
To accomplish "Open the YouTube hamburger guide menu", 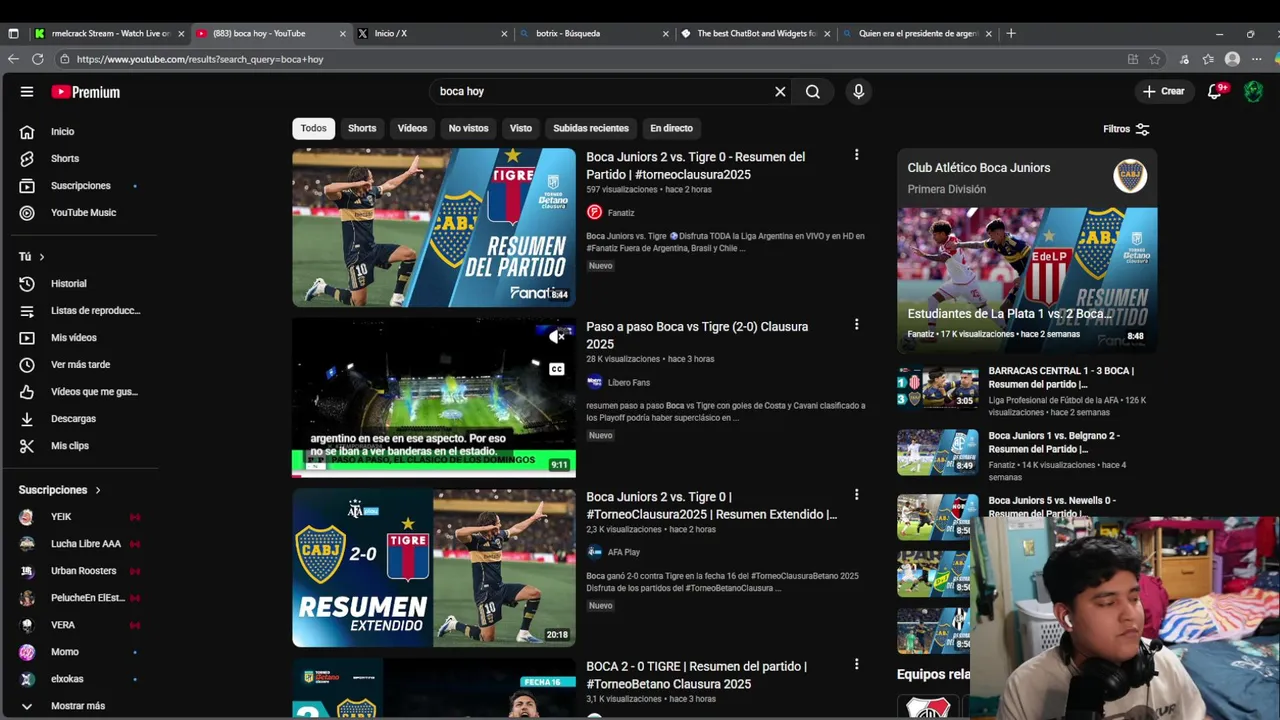I will [x=27, y=91].
